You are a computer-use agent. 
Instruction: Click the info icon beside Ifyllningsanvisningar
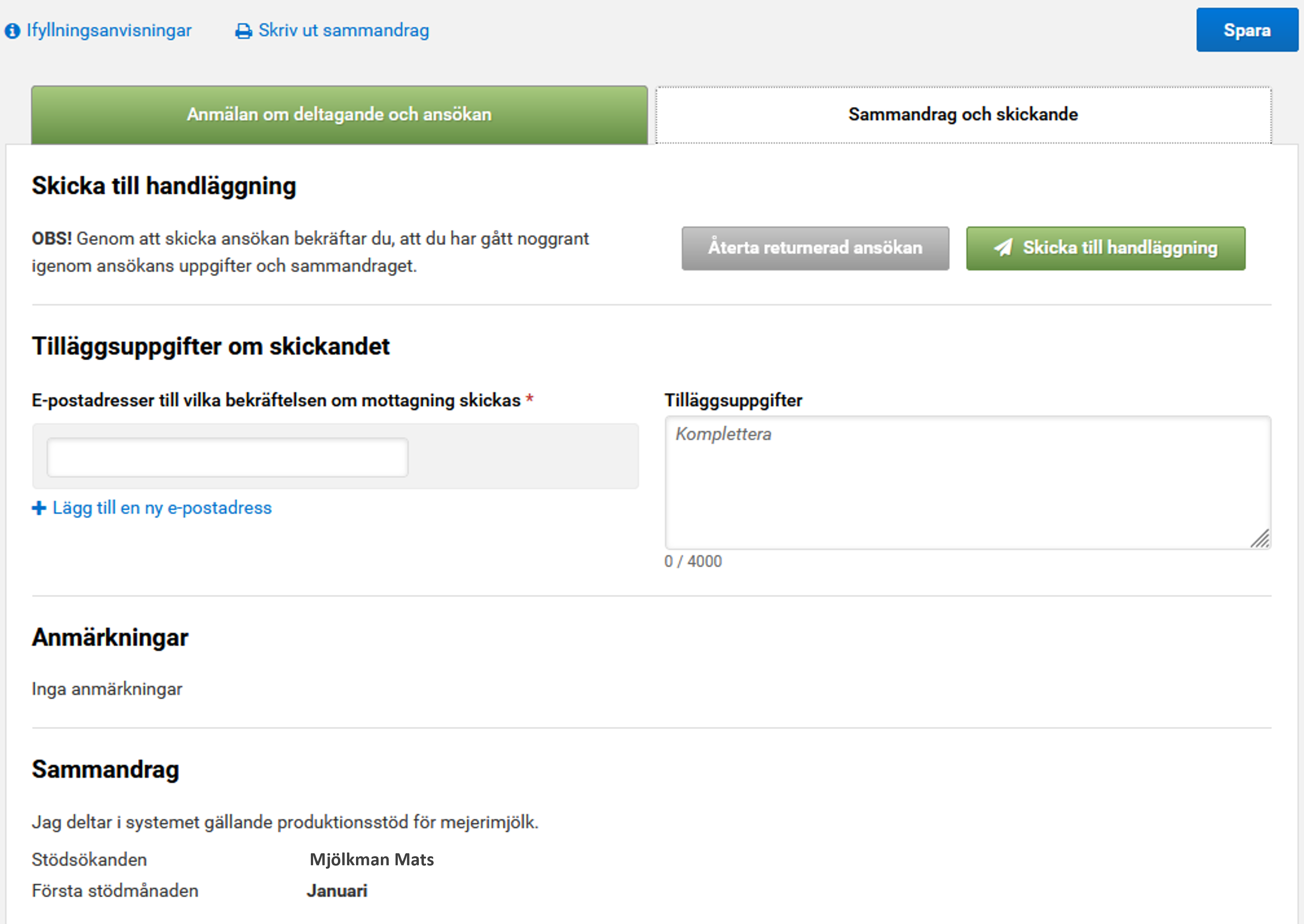[x=12, y=31]
